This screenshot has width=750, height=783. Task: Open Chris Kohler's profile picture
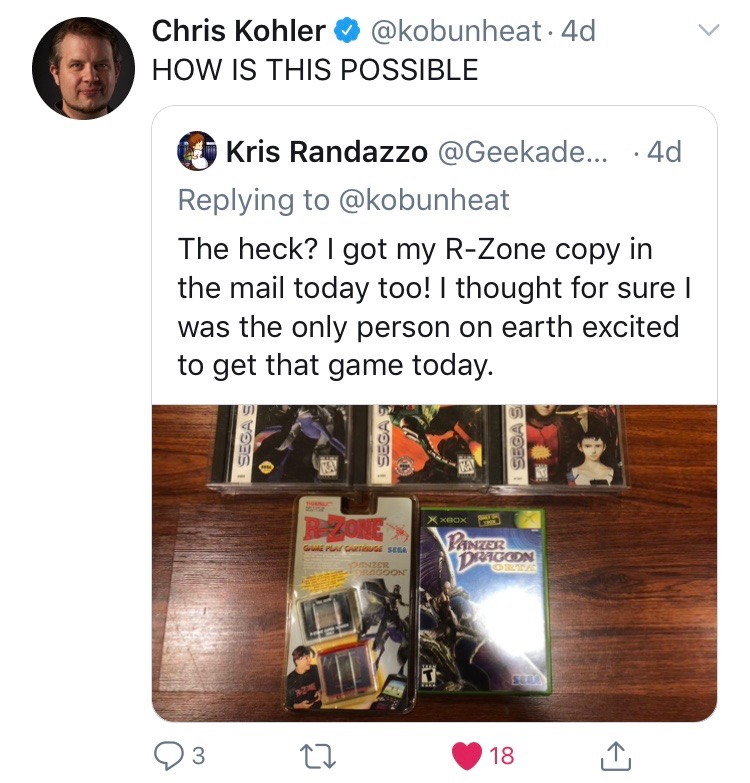point(83,68)
